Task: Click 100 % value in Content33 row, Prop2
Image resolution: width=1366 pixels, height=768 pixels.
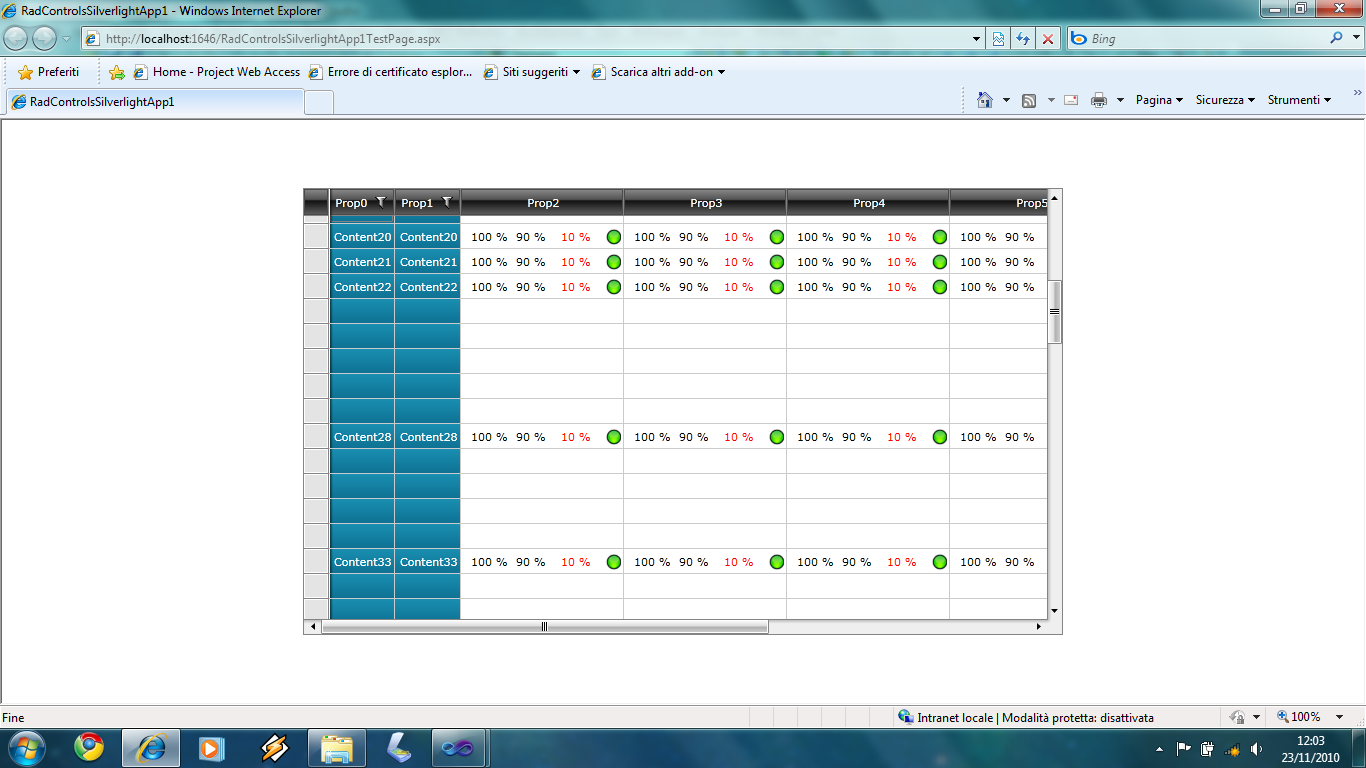Action: click(489, 562)
